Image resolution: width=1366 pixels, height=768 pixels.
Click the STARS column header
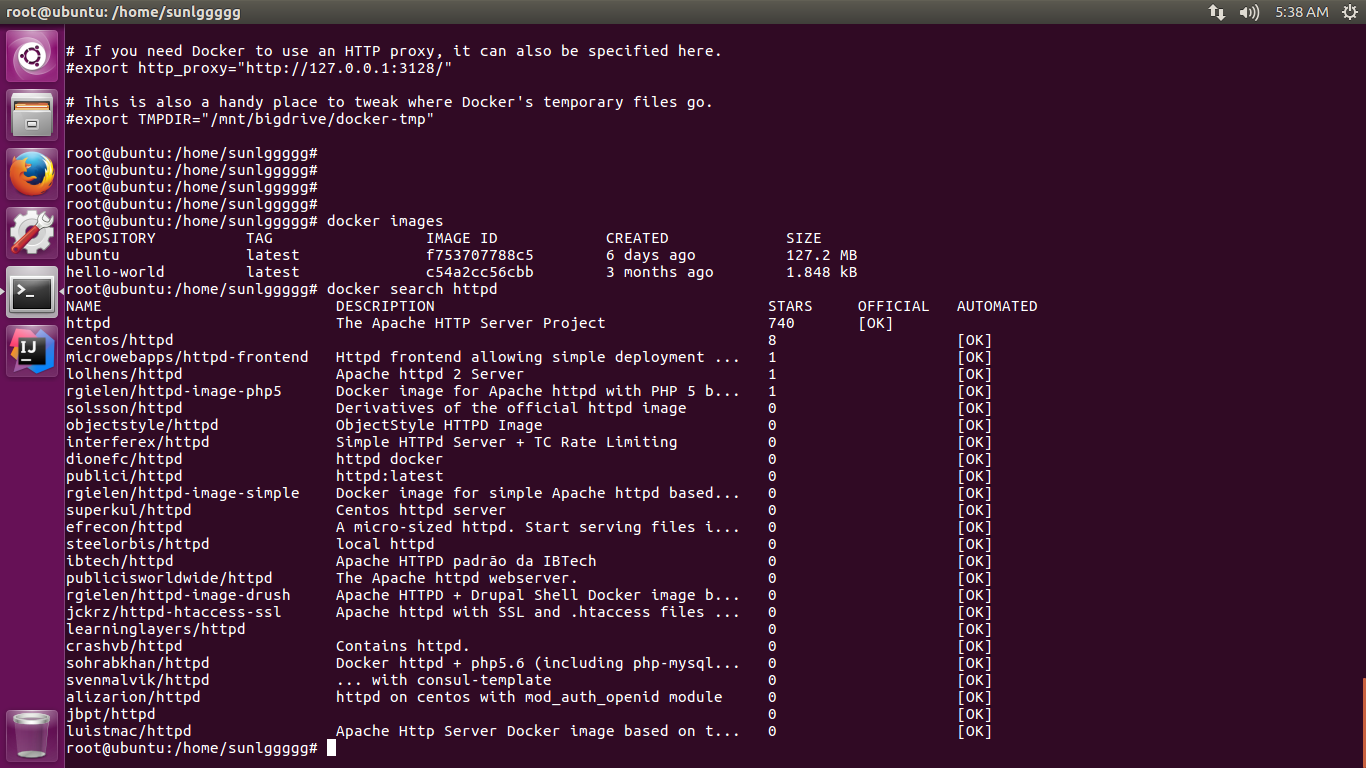click(x=790, y=306)
